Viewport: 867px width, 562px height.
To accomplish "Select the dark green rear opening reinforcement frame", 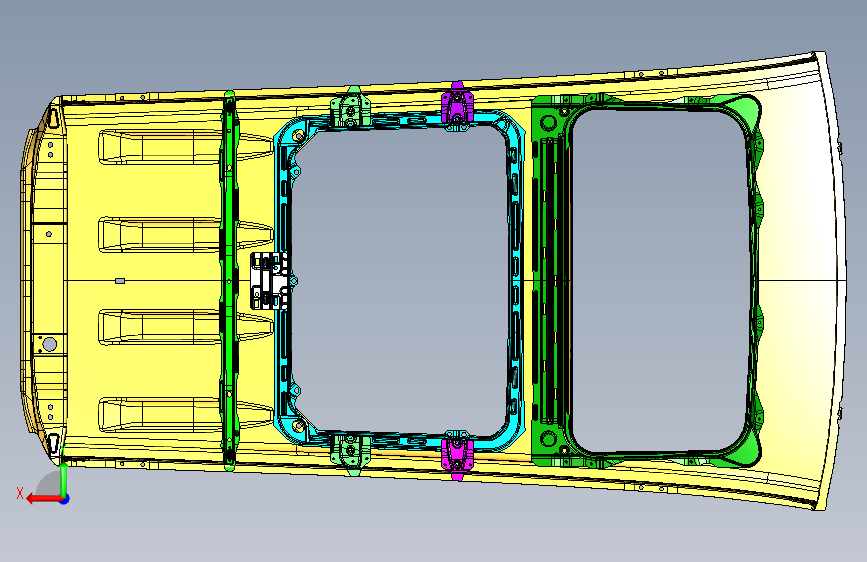I will 547,281.
